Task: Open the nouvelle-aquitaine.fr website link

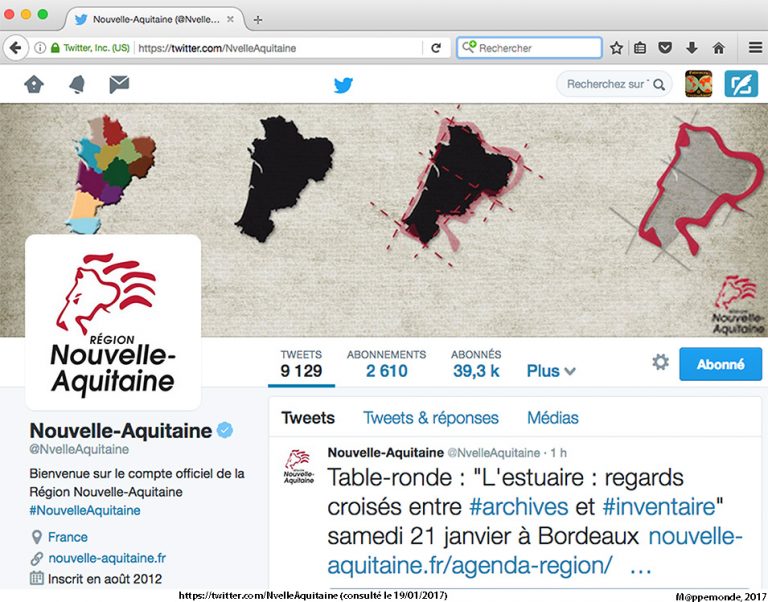Action: click(107, 558)
